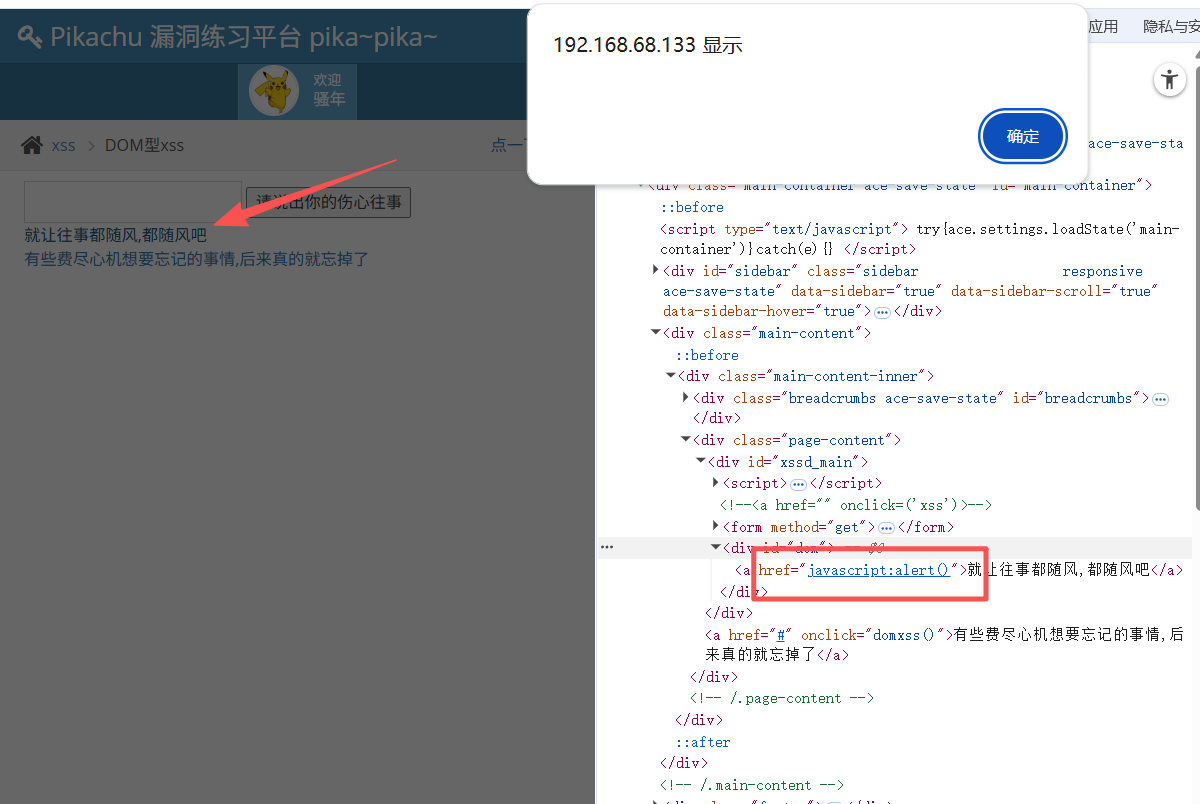This screenshot has height=804, width=1200.
Task: Select the <!-- /.page-content --> comment
Action: point(782,698)
